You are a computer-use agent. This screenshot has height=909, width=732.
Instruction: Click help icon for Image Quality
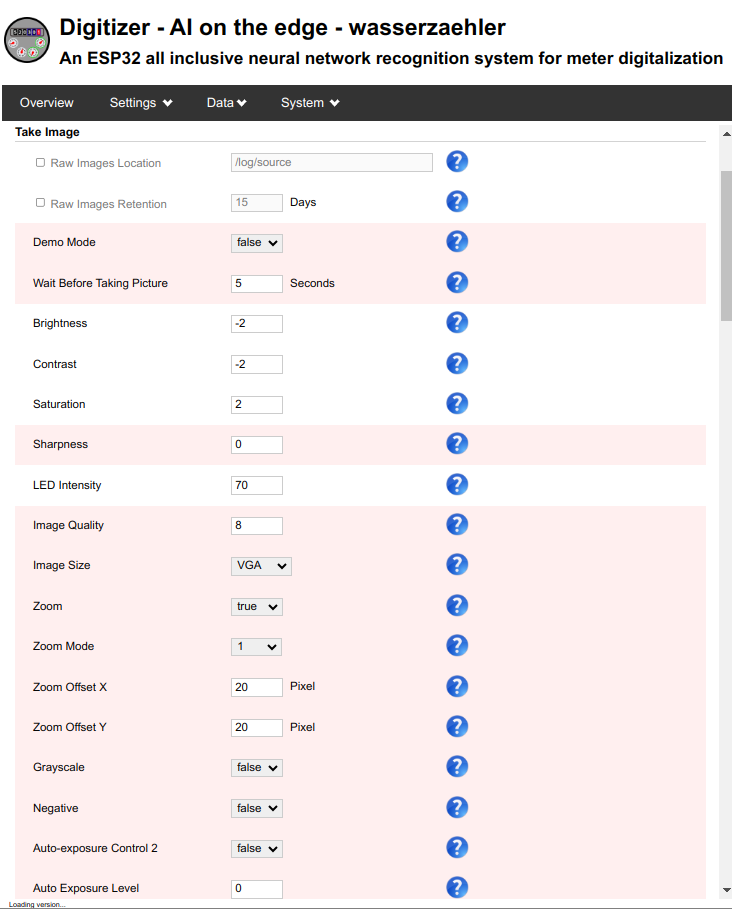point(457,525)
